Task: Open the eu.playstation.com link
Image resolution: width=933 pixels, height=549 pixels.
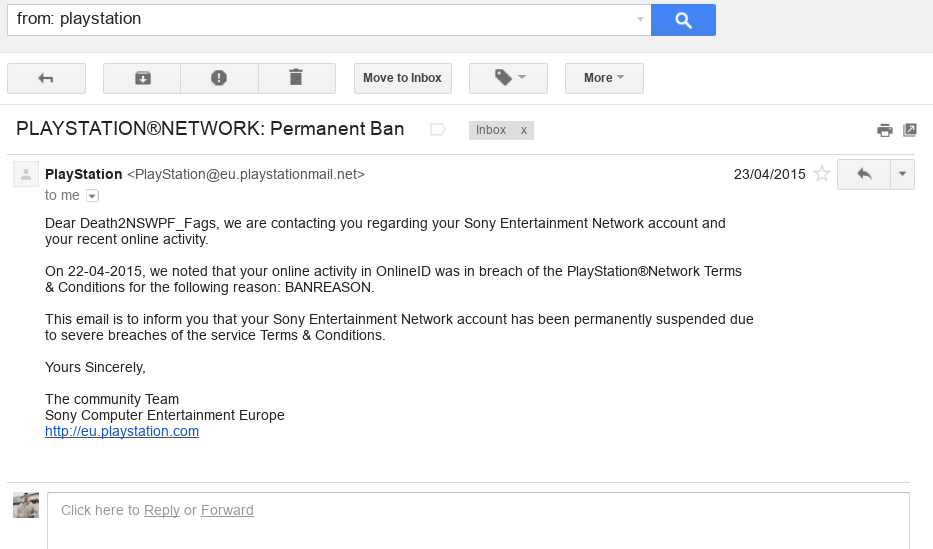Action: point(122,431)
